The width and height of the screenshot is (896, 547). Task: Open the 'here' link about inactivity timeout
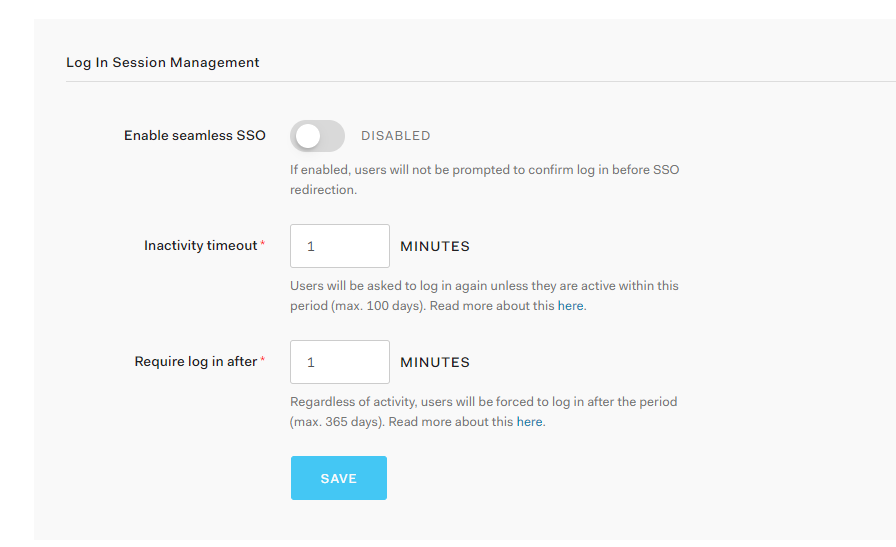[x=570, y=306]
